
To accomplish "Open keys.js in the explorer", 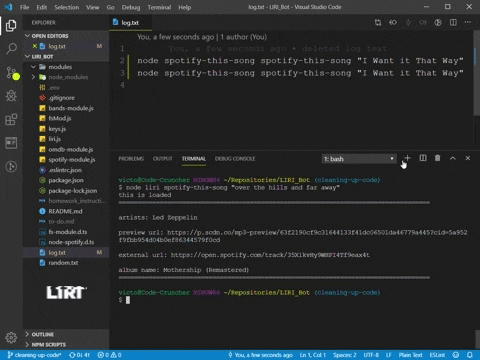I will [57, 129].
